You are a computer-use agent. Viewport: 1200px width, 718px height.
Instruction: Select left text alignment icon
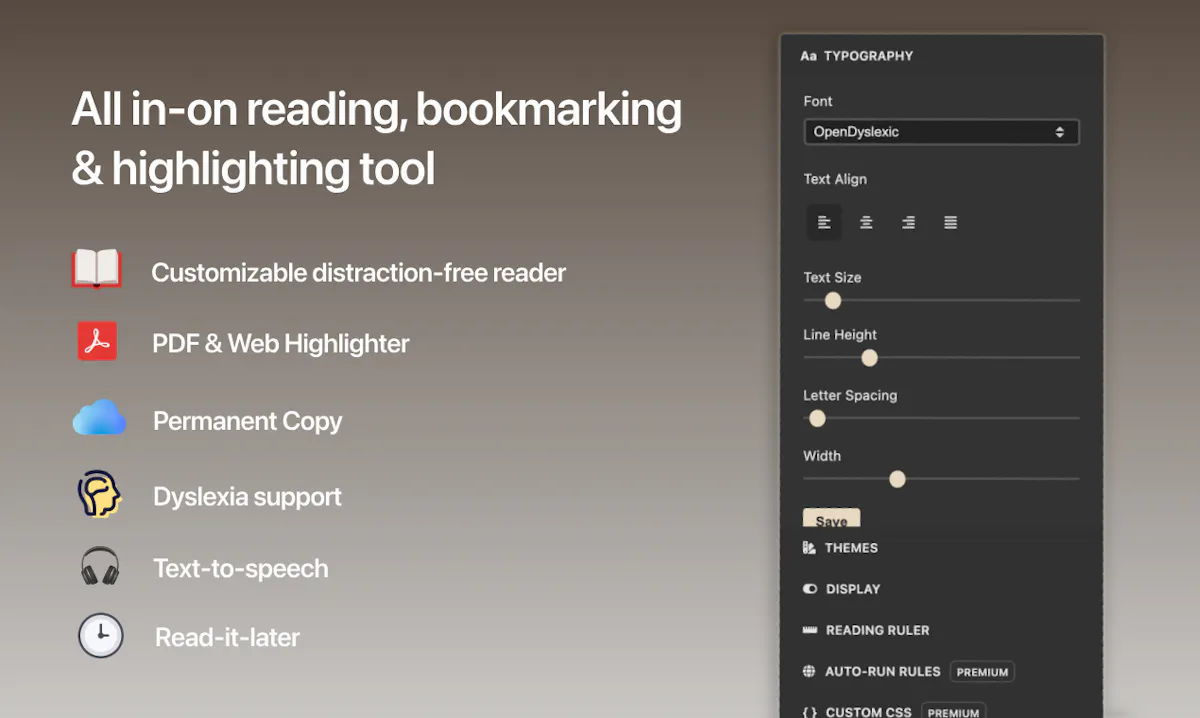pos(824,222)
